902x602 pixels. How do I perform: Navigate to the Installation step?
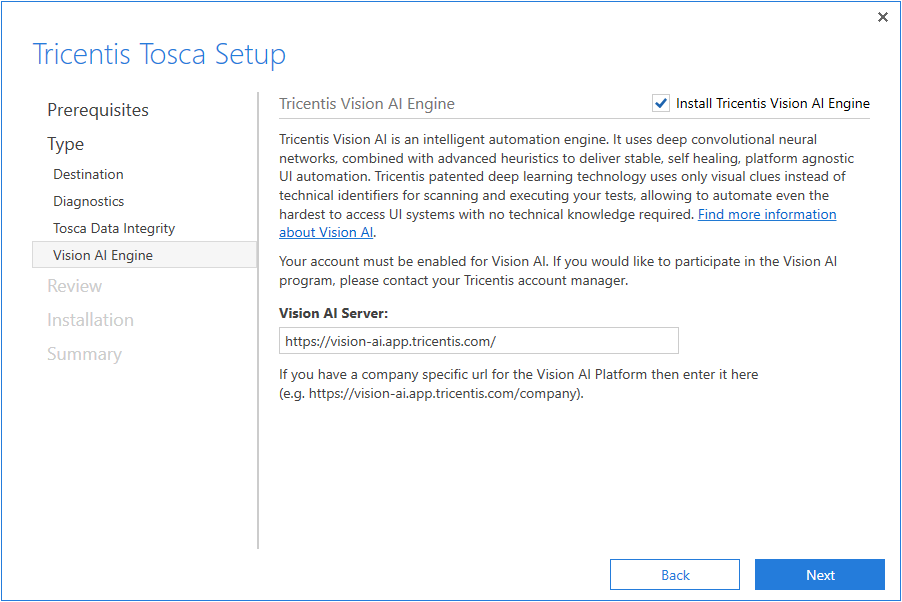90,320
